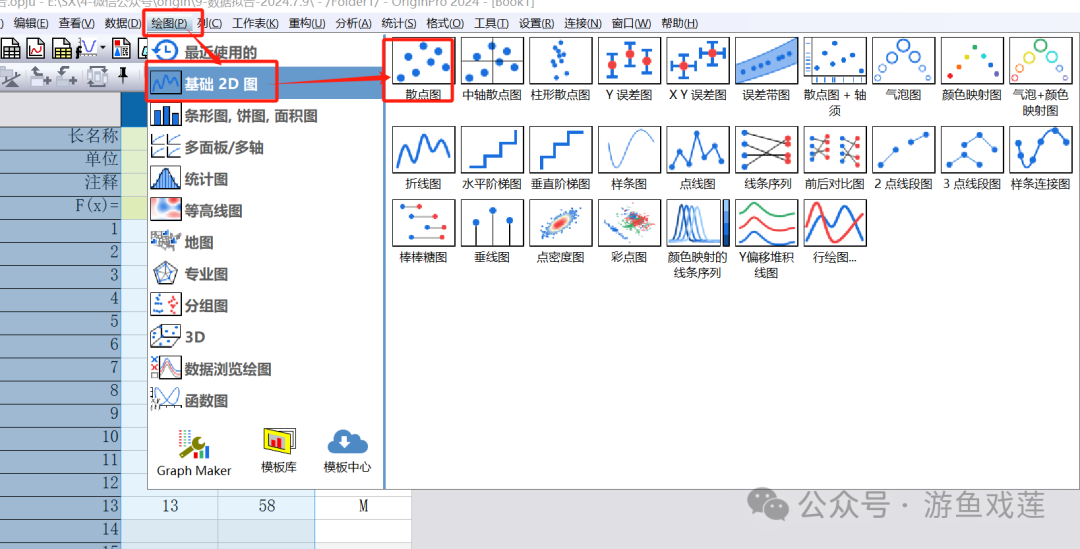Open the 格式(O) menu
The image size is (1080, 549).
445,23
